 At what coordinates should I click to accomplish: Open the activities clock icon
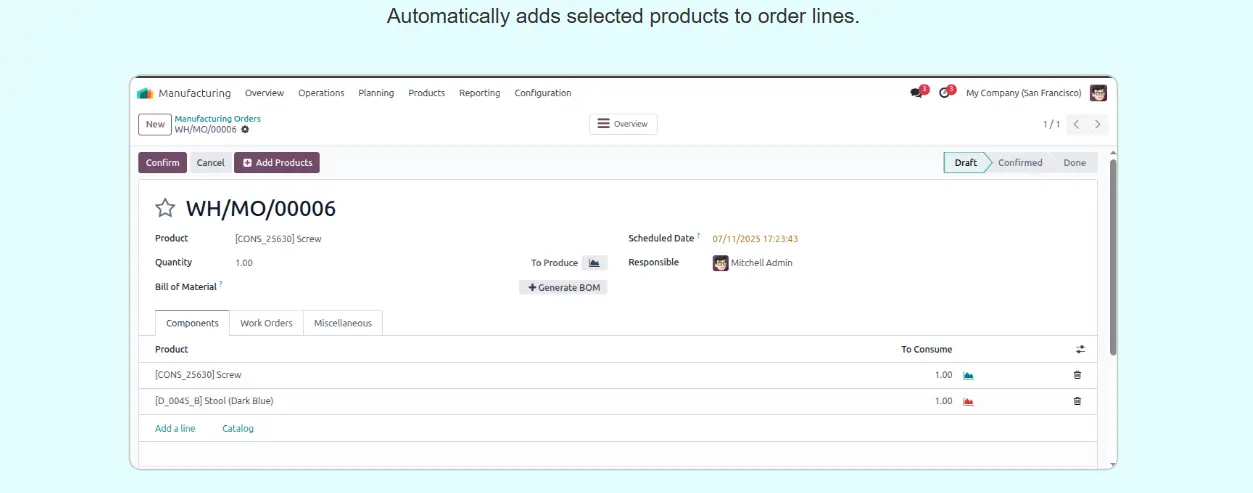pyautogui.click(x=945, y=93)
